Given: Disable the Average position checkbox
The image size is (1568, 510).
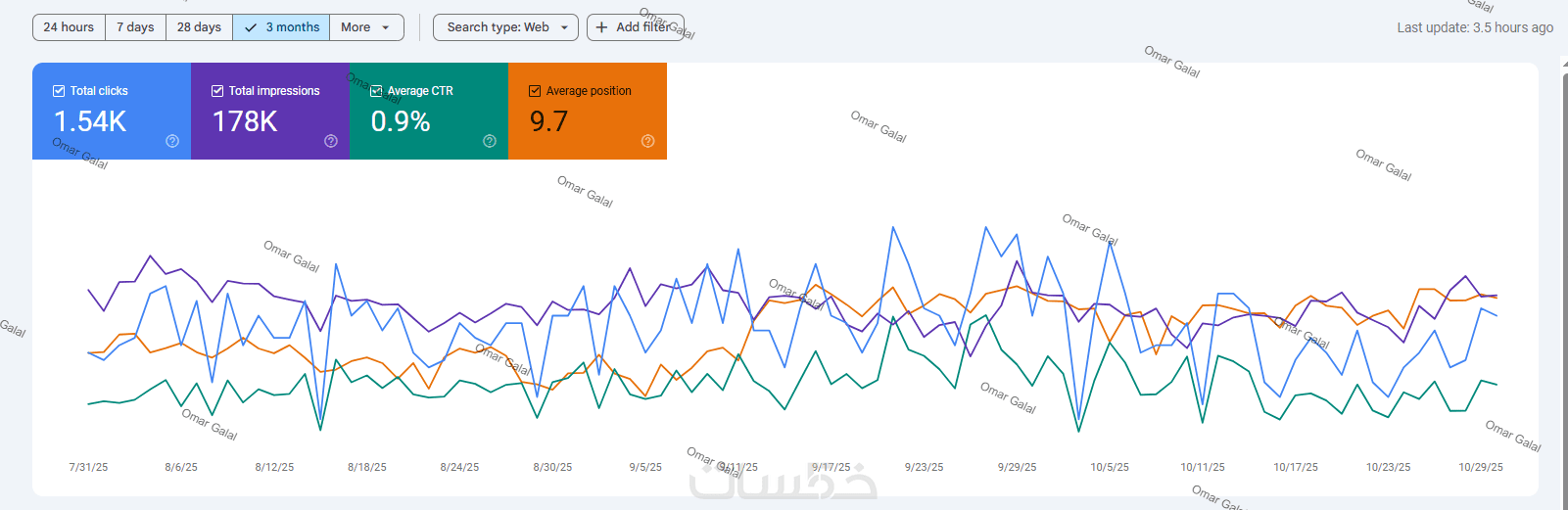Looking at the screenshot, I should 535,91.
